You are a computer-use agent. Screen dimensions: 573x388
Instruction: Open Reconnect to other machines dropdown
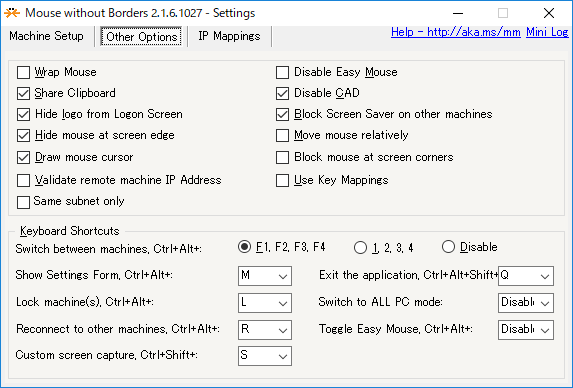point(265,330)
